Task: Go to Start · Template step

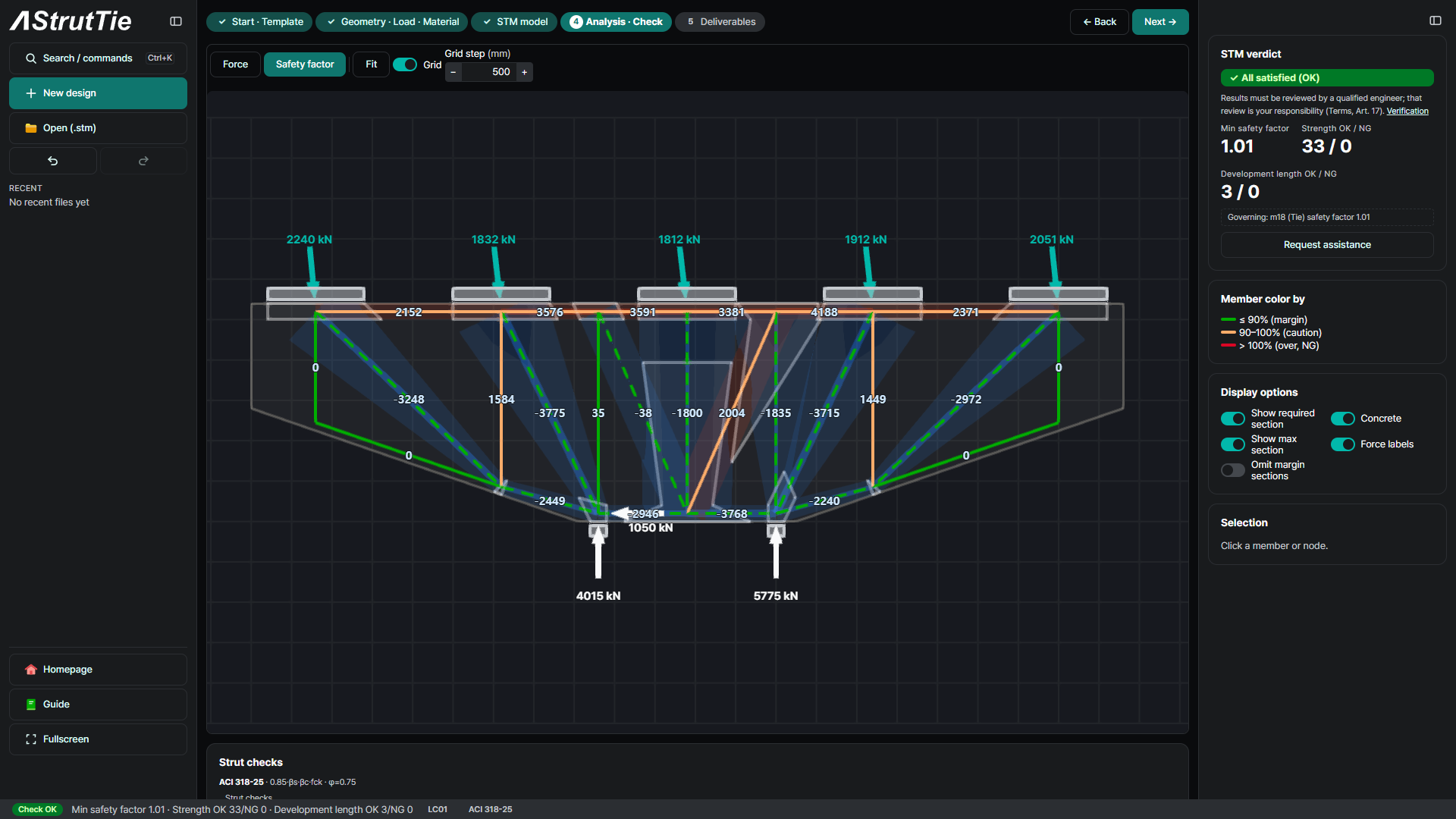Action: click(x=259, y=22)
